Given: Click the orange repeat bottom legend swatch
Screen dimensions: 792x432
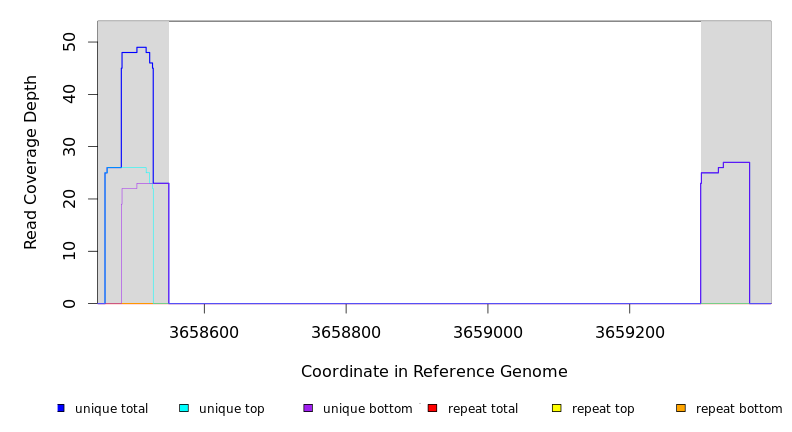Looking at the screenshot, I should (681, 408).
